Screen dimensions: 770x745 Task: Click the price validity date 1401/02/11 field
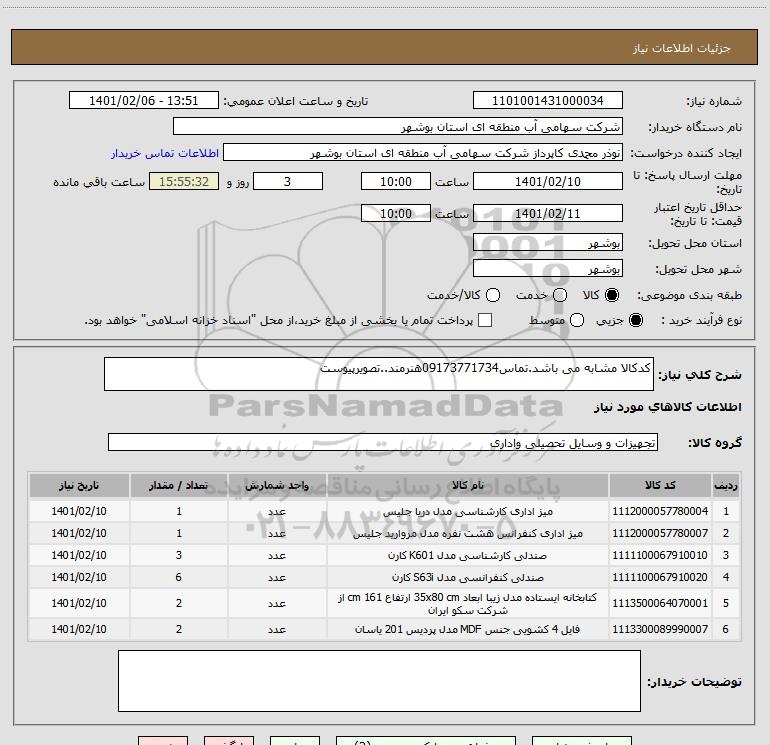(x=548, y=214)
